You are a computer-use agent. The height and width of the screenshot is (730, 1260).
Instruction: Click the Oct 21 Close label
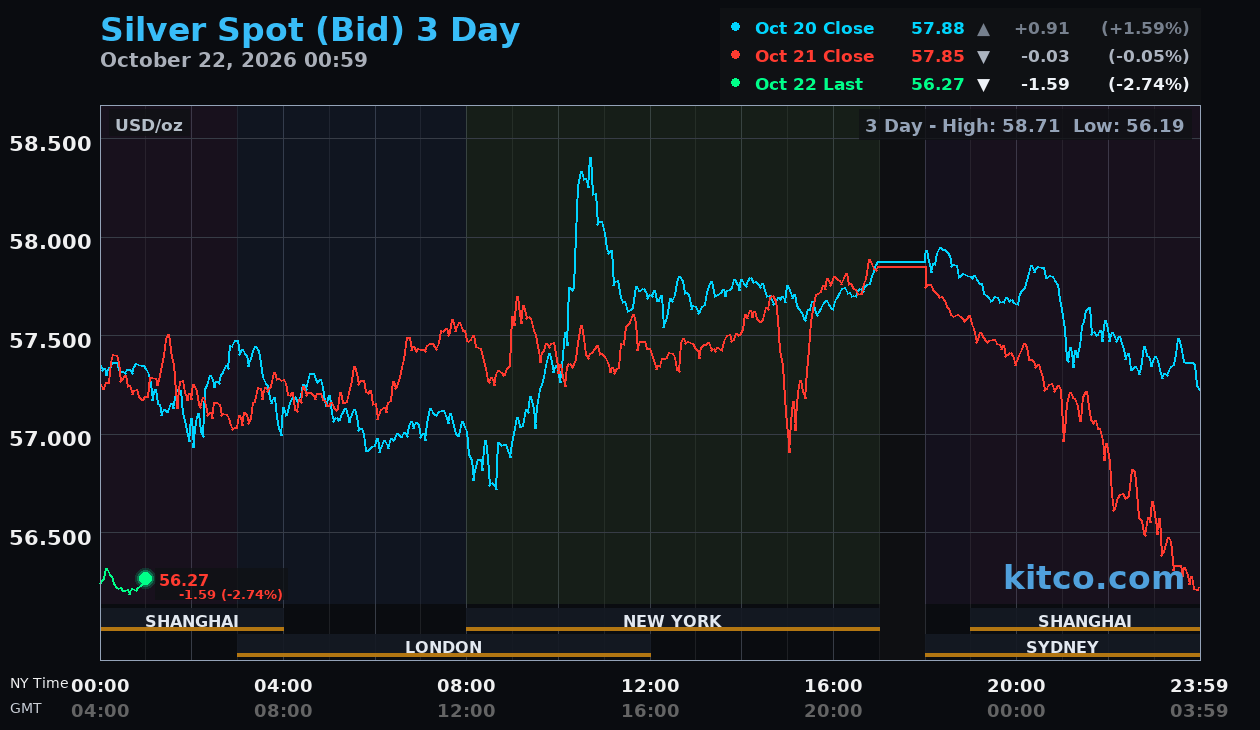click(x=814, y=57)
